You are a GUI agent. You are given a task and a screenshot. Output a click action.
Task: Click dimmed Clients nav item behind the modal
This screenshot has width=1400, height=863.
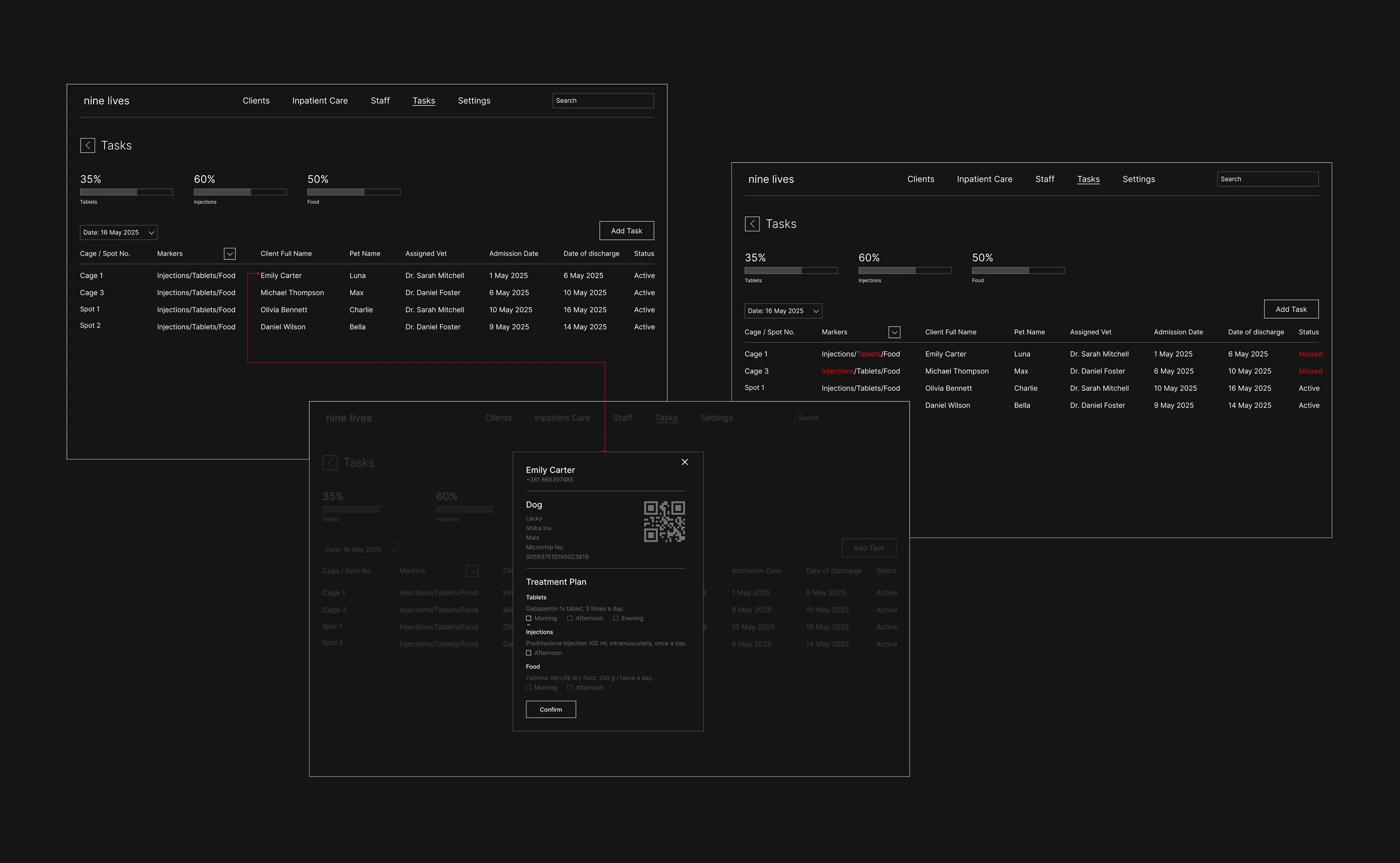[499, 418]
